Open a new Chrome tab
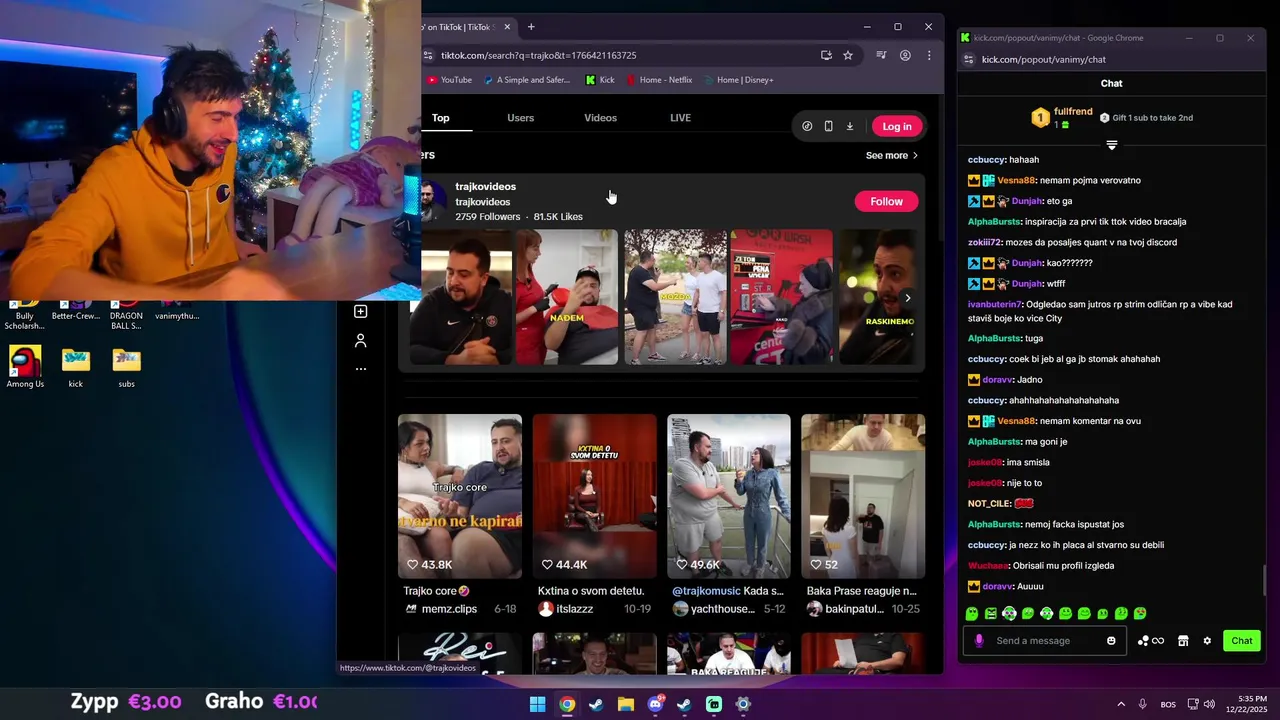 point(531,27)
